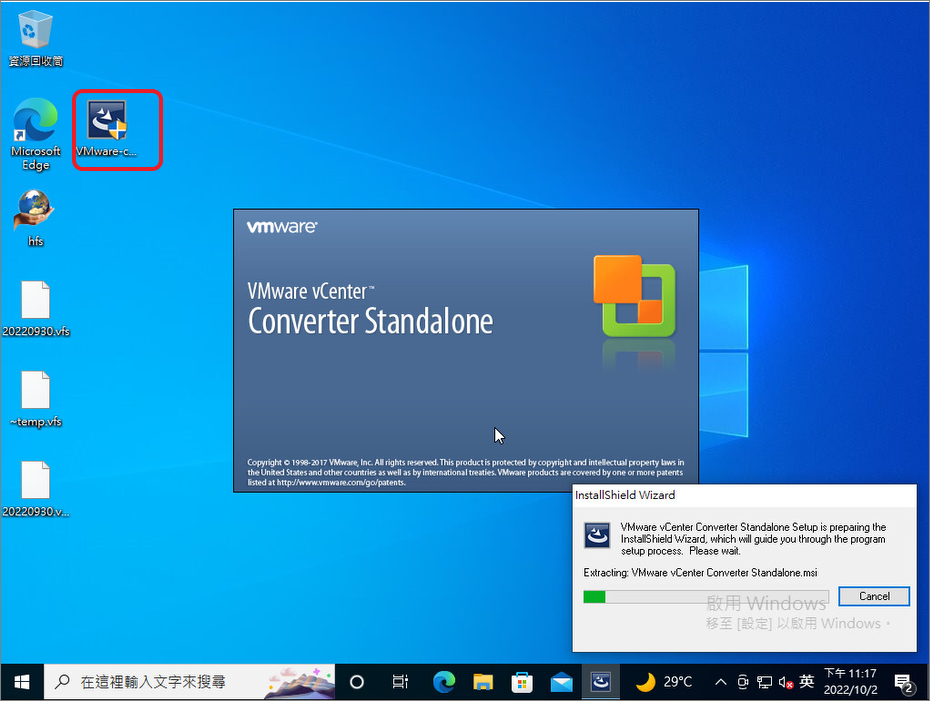
Task: Open the Windows Start menu
Action: [x=22, y=682]
